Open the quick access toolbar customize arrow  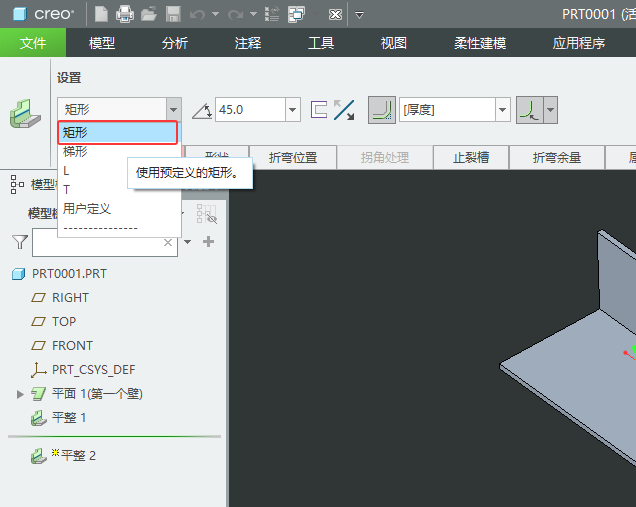click(359, 15)
